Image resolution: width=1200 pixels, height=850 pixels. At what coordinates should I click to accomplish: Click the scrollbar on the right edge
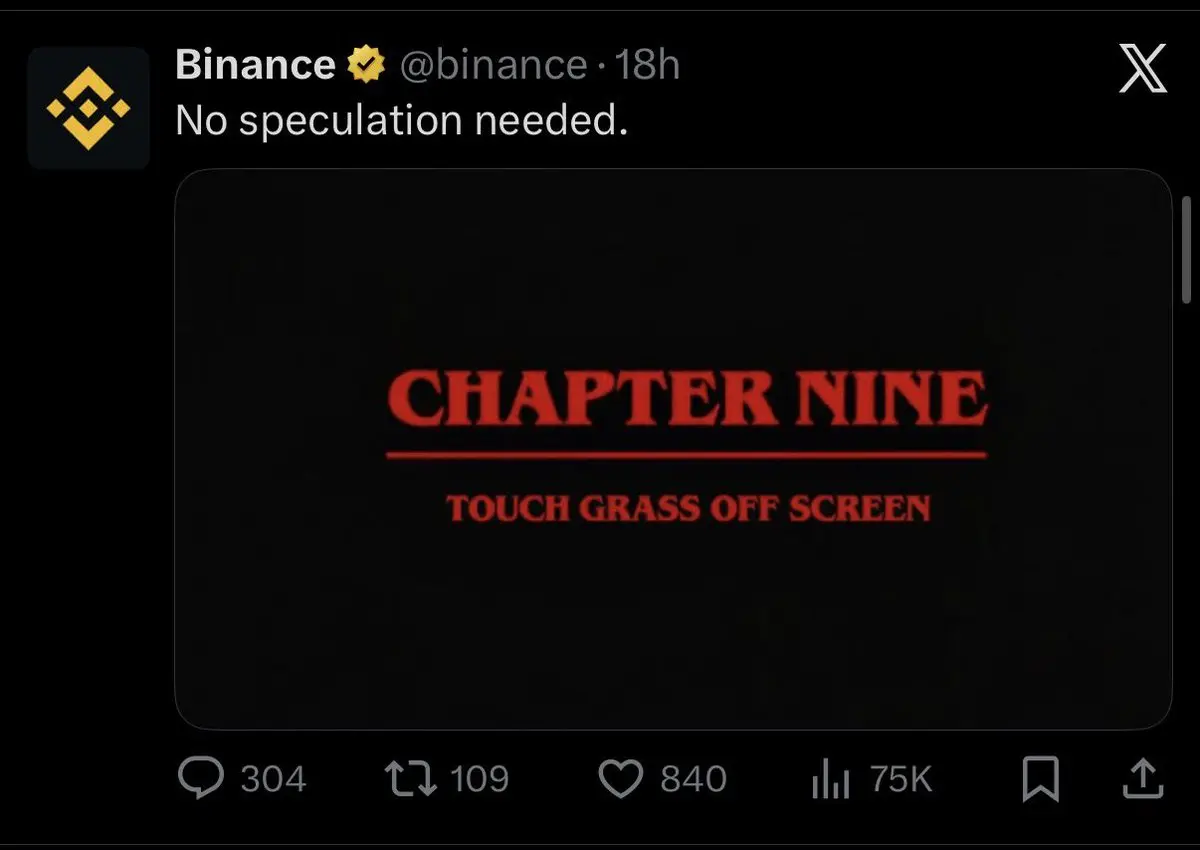pyautogui.click(x=1187, y=250)
